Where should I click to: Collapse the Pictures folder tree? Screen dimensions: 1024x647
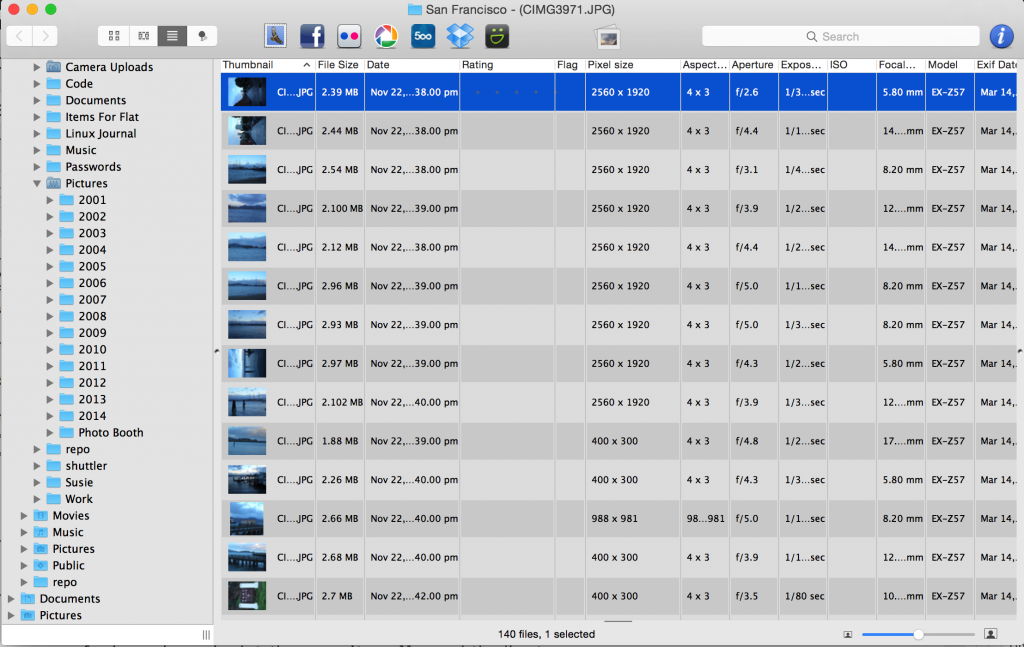37,184
